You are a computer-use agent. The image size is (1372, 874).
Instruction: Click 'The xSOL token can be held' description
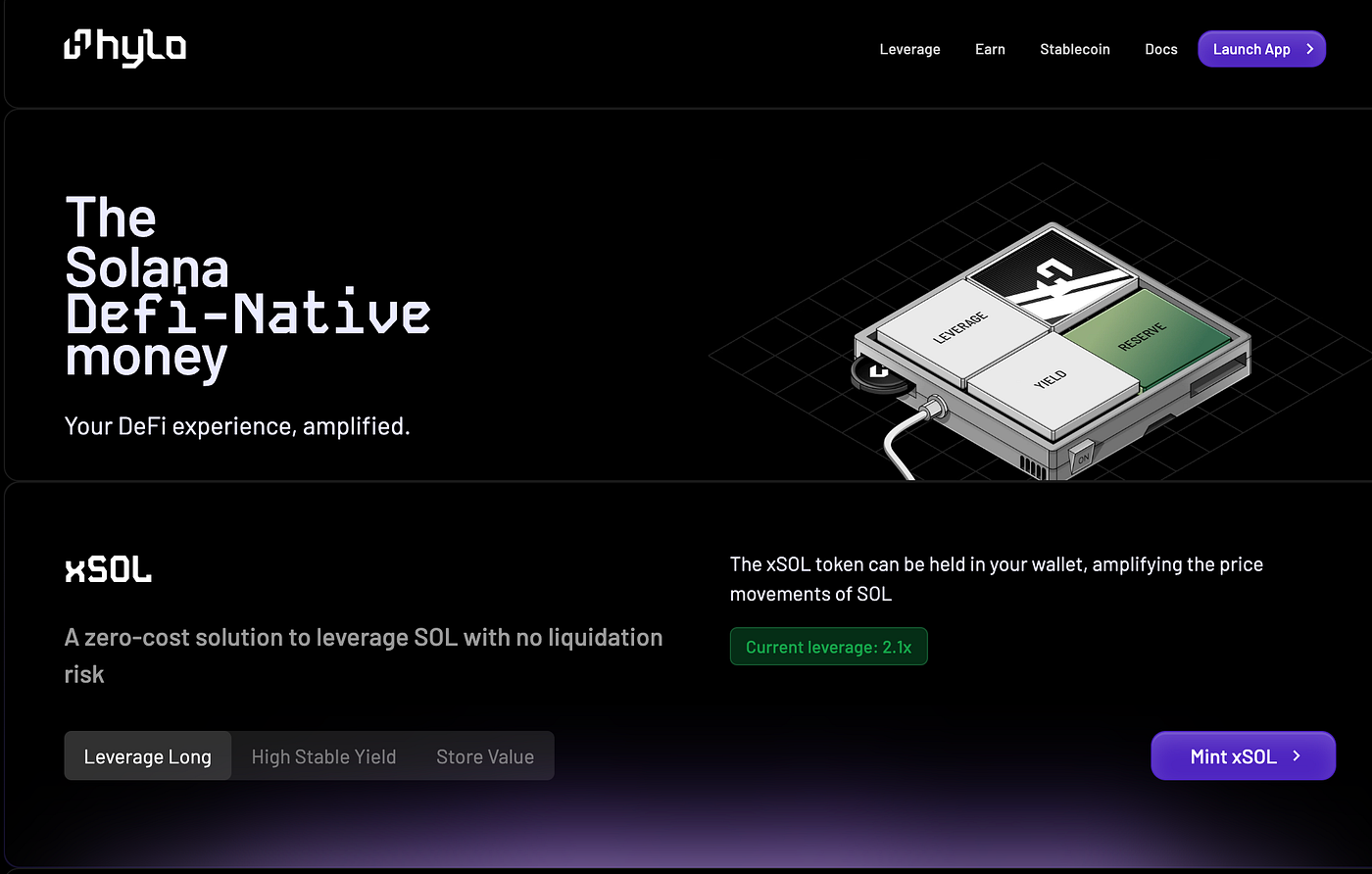[997, 579]
